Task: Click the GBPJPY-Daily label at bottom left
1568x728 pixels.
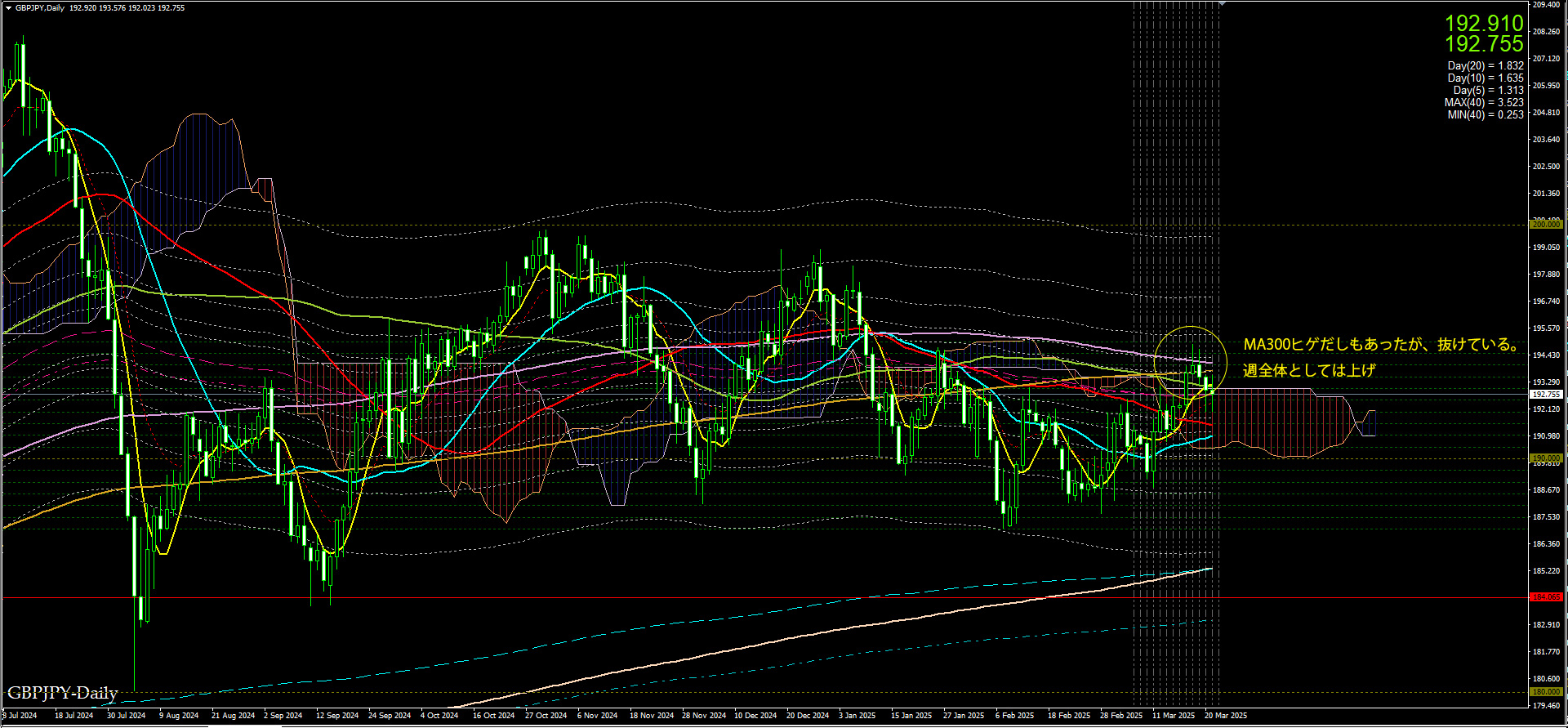Action: click(63, 693)
